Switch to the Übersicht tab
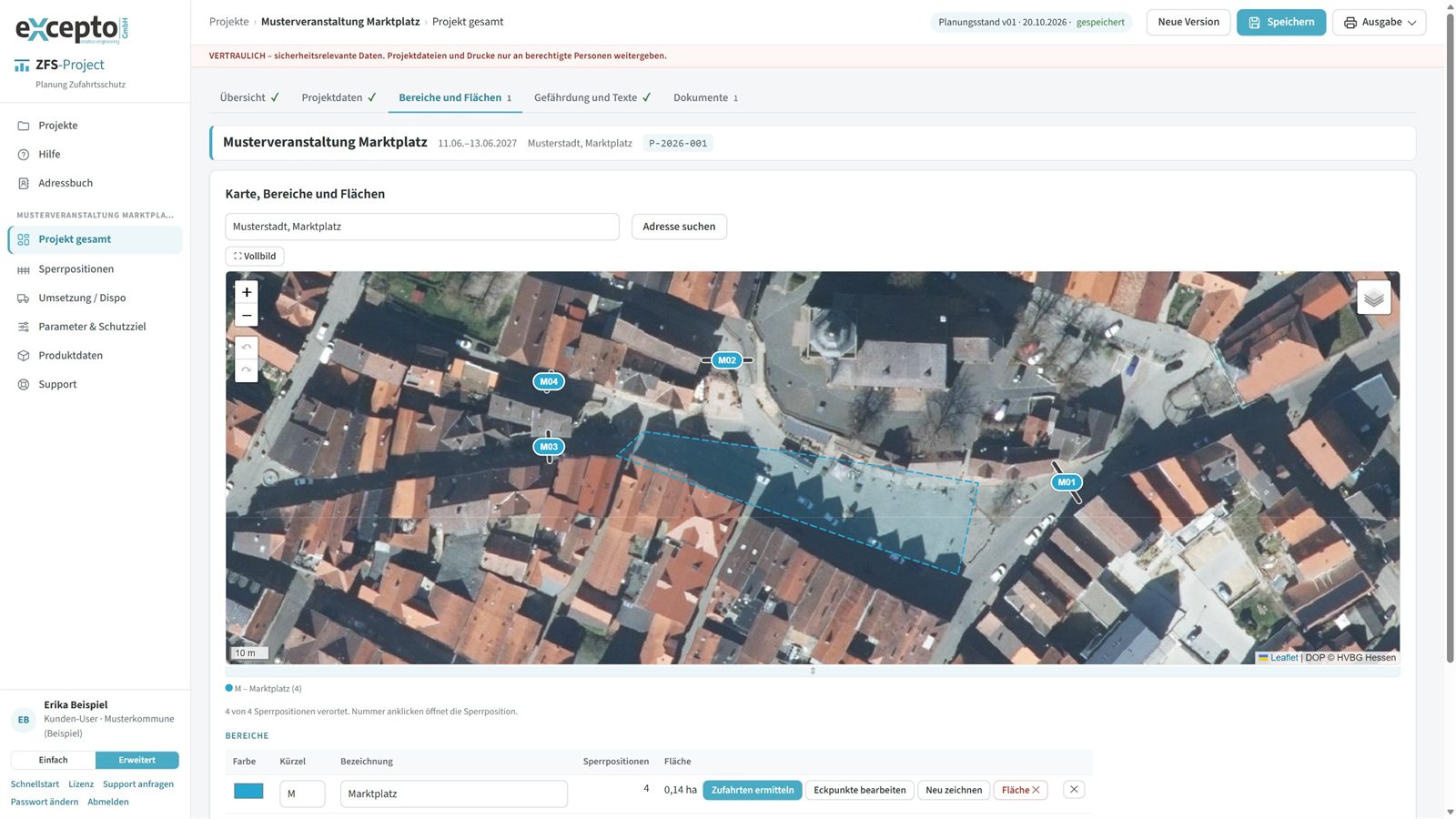This screenshot has width=1456, height=819. (x=249, y=97)
